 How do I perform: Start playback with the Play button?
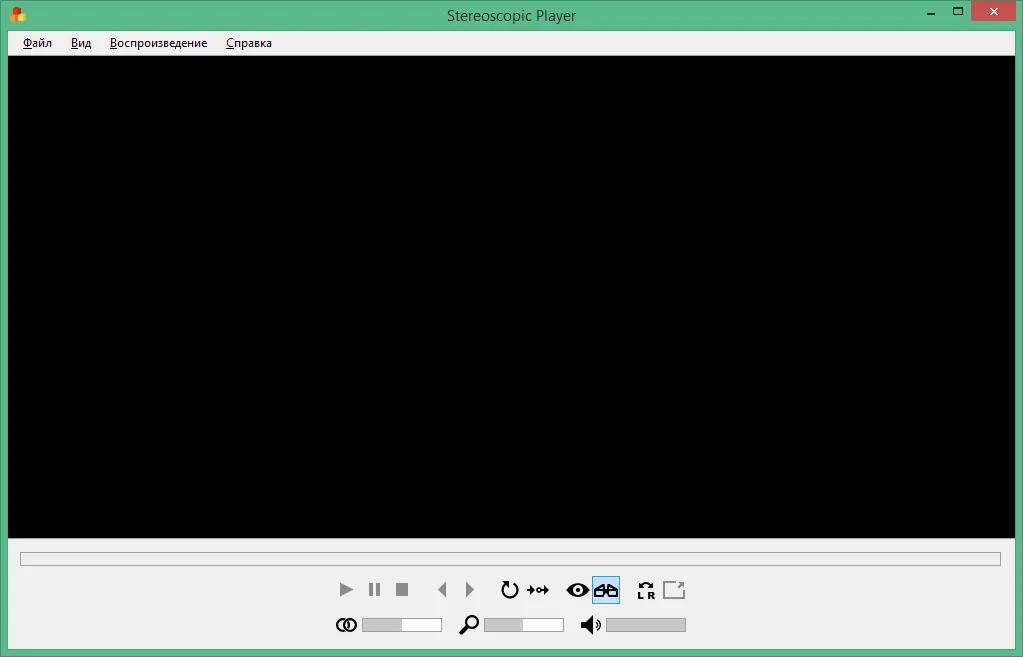coord(346,590)
